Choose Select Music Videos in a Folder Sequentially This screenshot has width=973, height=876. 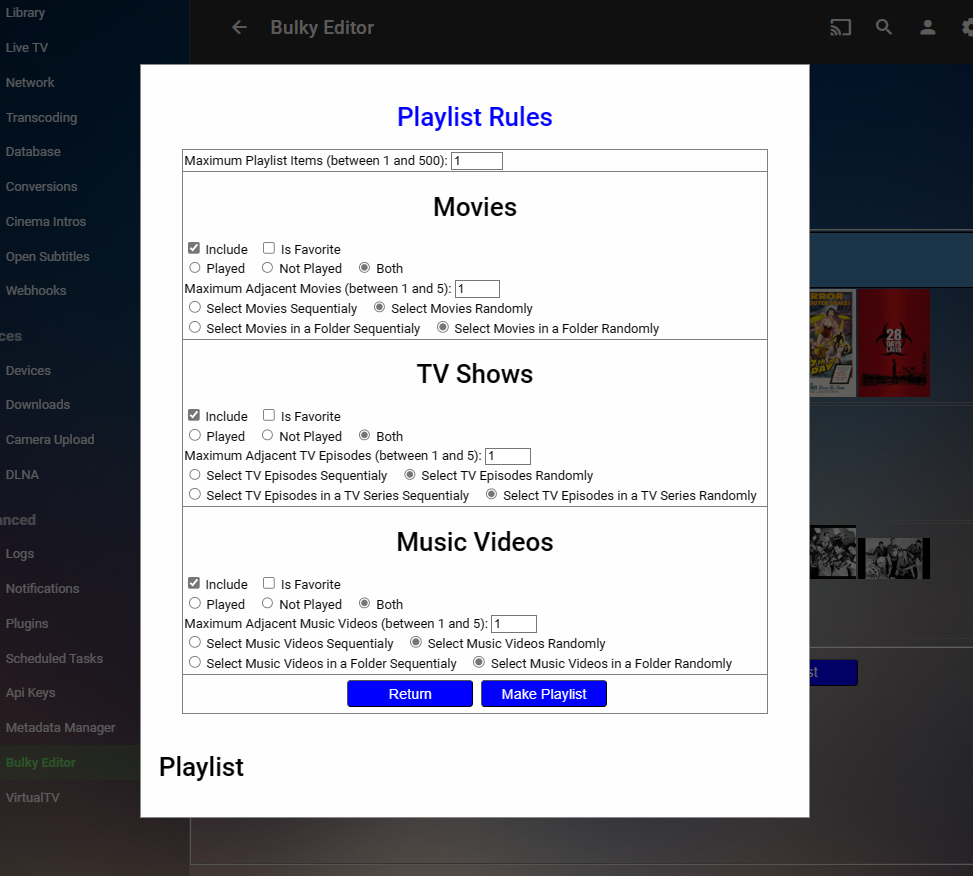[x=194, y=663]
